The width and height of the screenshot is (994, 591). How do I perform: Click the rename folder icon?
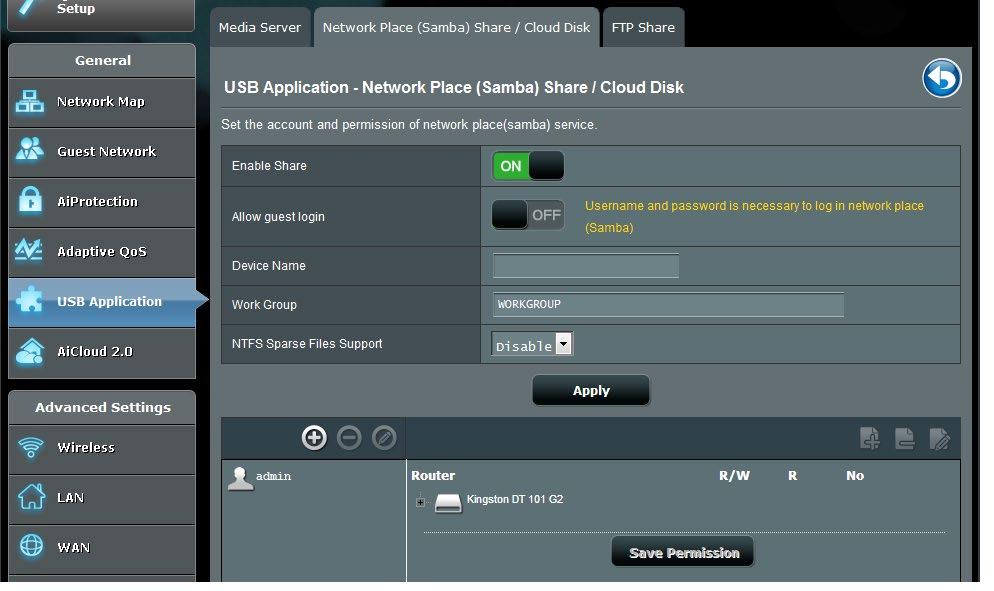click(x=939, y=438)
